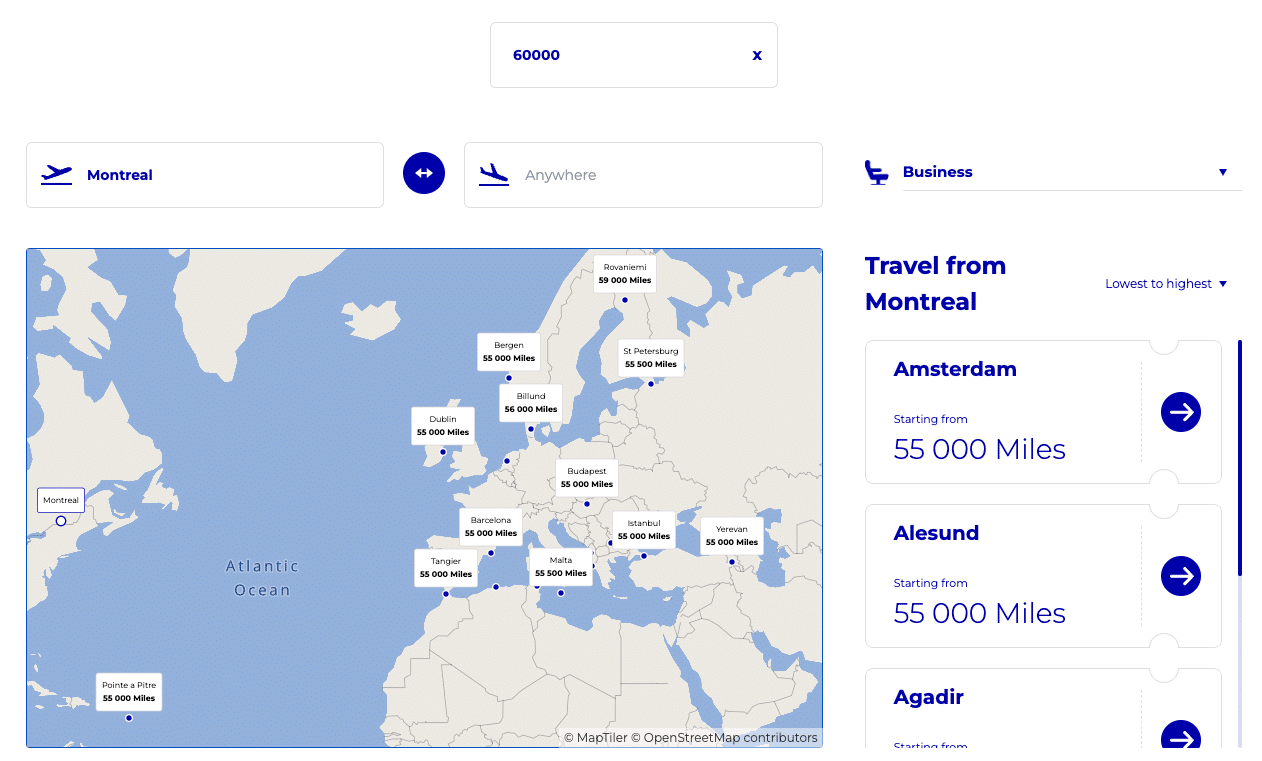
Task: Expand the Business cabin class dropdown
Action: (1071, 172)
